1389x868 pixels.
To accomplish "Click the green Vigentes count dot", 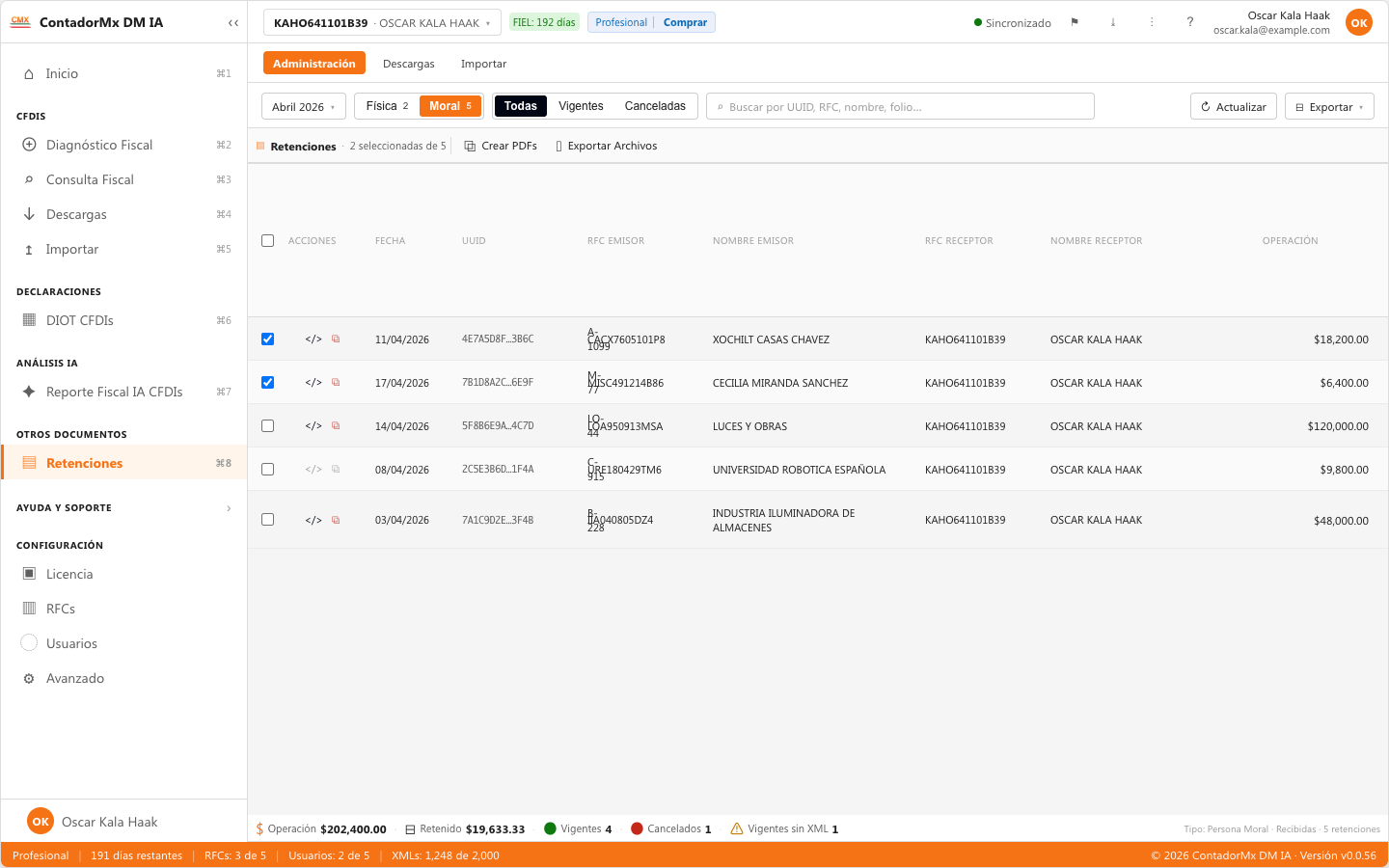I will 550,828.
